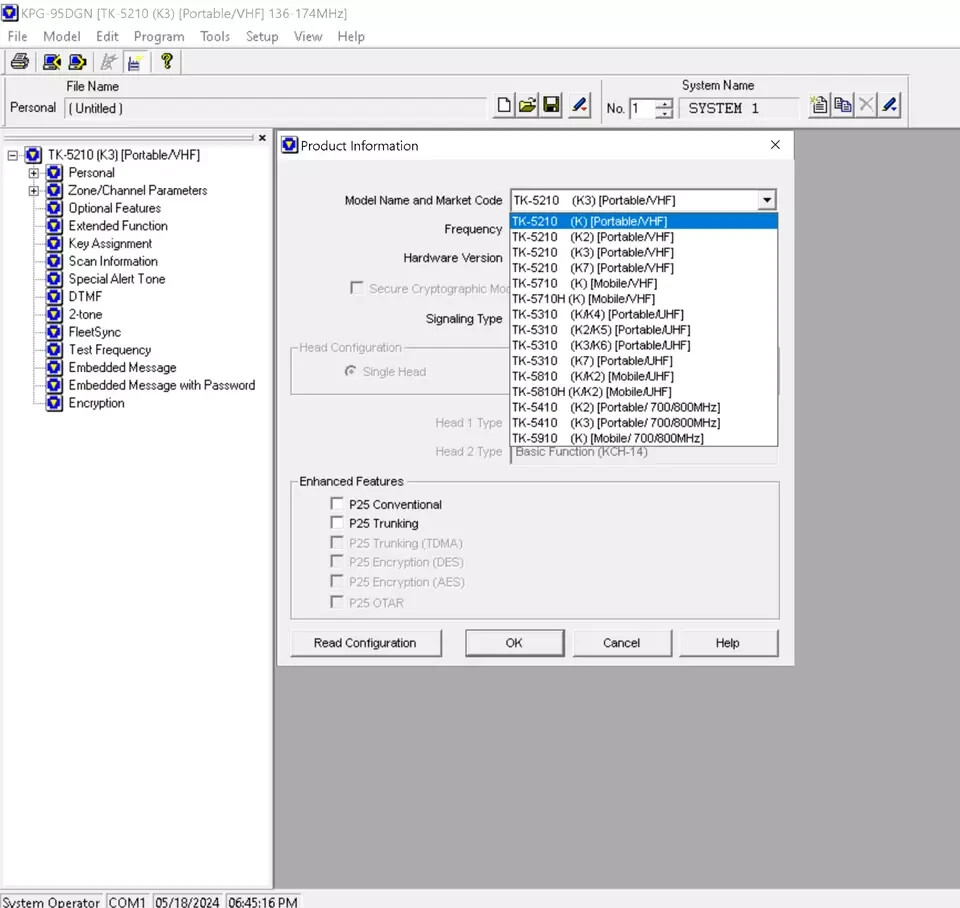Click the Read Data from Radio icon
Image resolution: width=960 pixels, height=908 pixels.
coord(52,62)
